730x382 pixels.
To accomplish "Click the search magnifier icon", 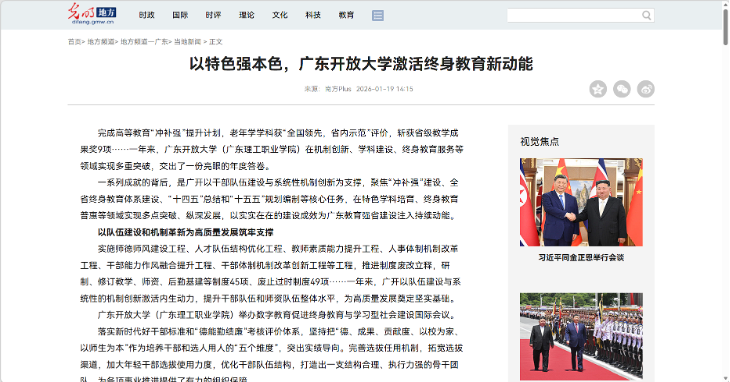I will (x=646, y=15).
